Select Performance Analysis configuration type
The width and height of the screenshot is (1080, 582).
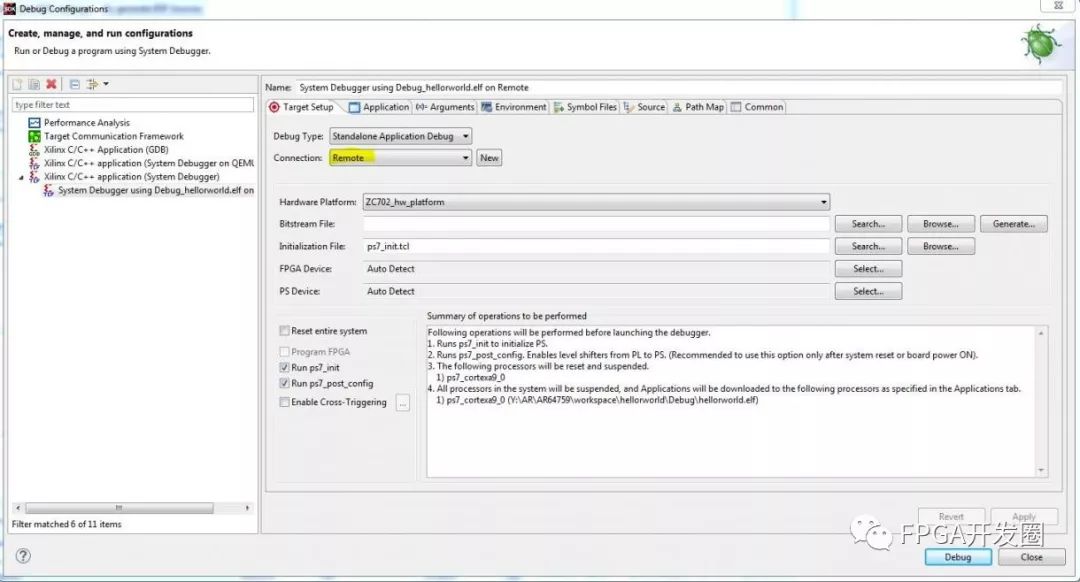point(86,123)
